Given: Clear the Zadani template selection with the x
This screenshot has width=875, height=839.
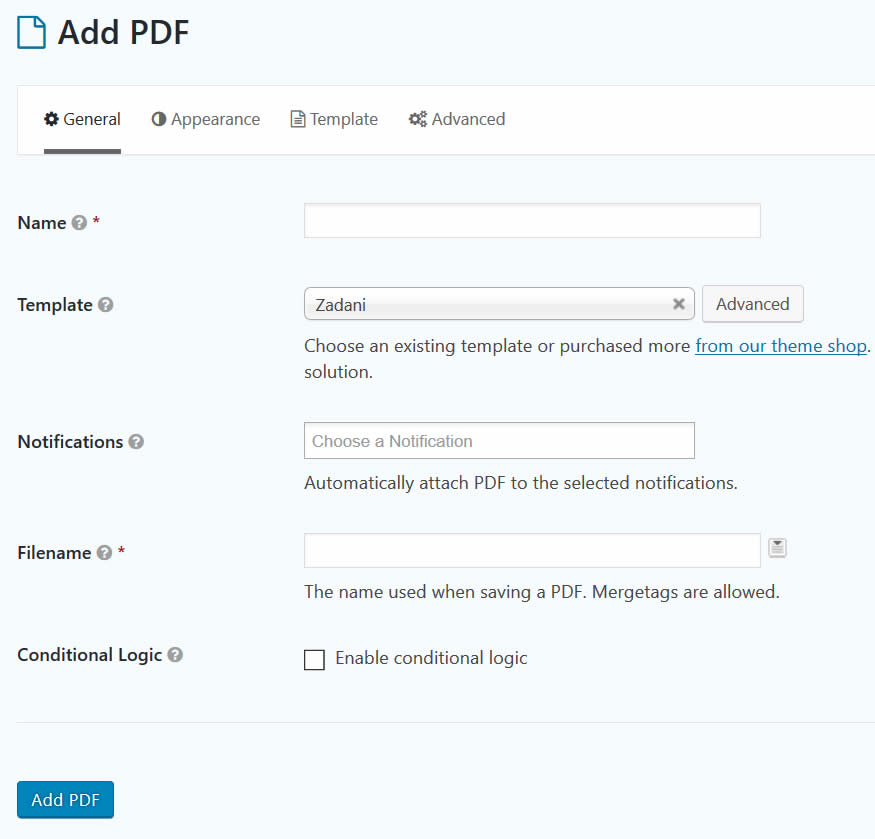Looking at the screenshot, I should point(678,305).
